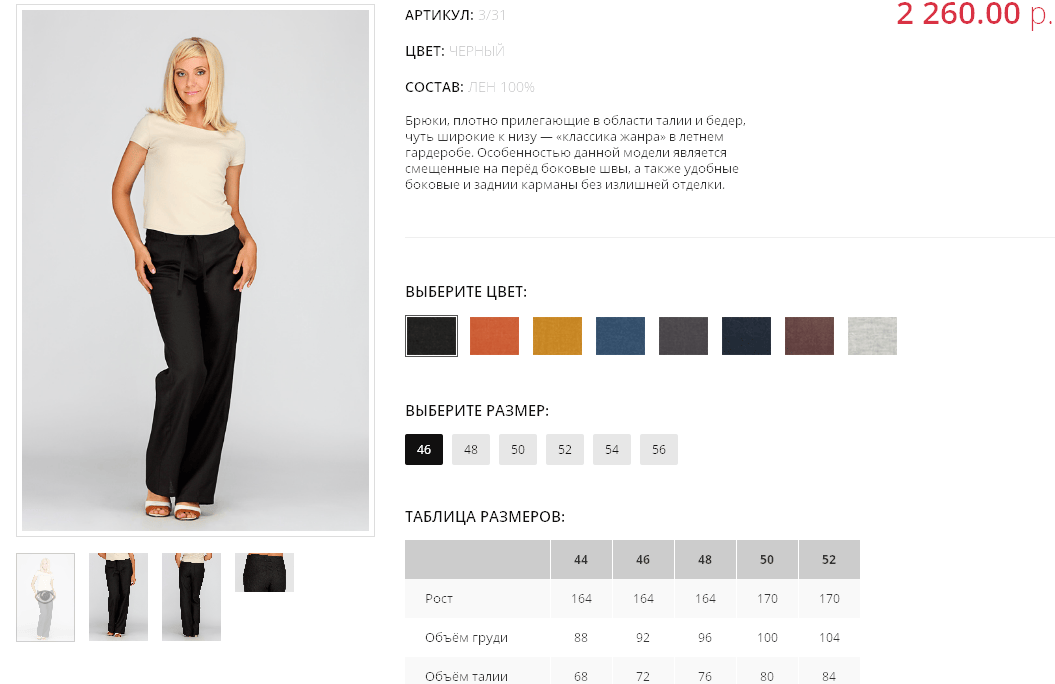The image size is (1055, 684).
Task: Select the brown color swatch
Action: click(809, 336)
